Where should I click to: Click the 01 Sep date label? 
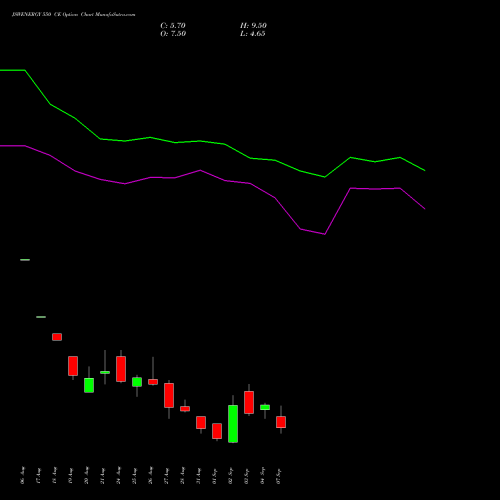click(215, 476)
